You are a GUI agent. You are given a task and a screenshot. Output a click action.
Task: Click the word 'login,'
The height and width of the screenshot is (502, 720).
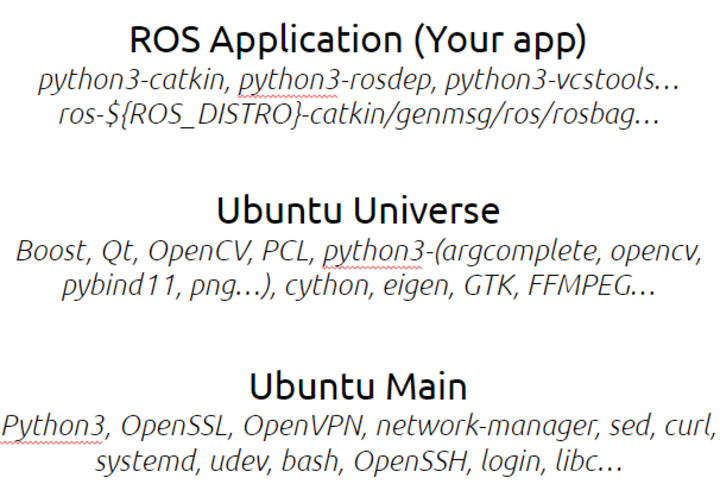click(513, 462)
